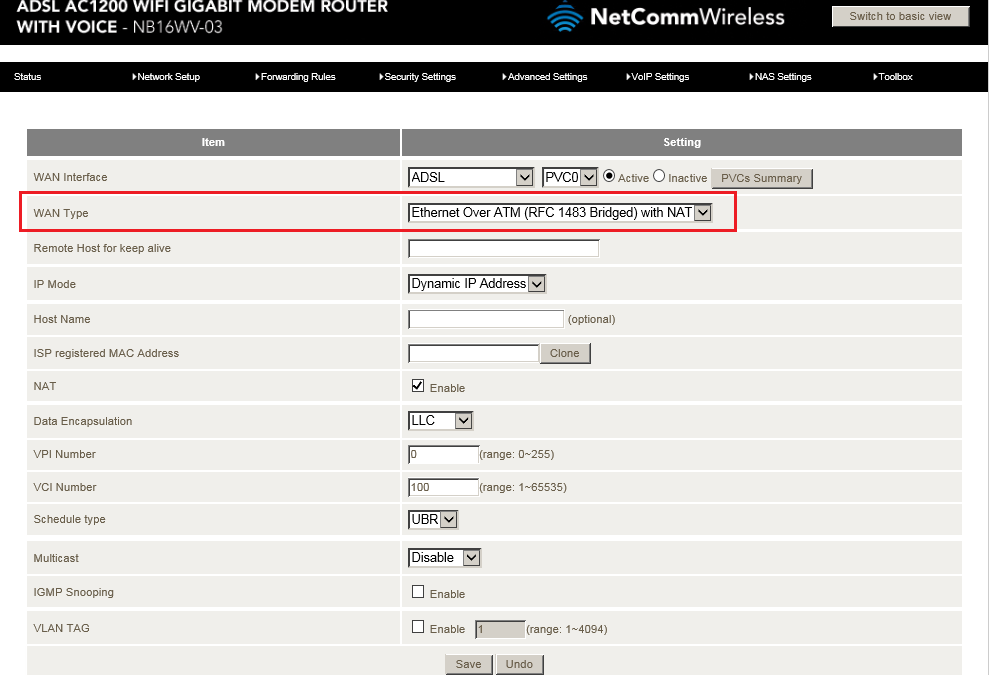The height and width of the screenshot is (675, 989).
Task: Click Switch to basic view button
Action: click(900, 16)
